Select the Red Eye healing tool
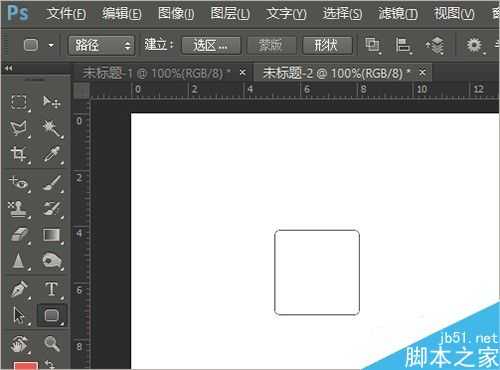 click(x=19, y=183)
